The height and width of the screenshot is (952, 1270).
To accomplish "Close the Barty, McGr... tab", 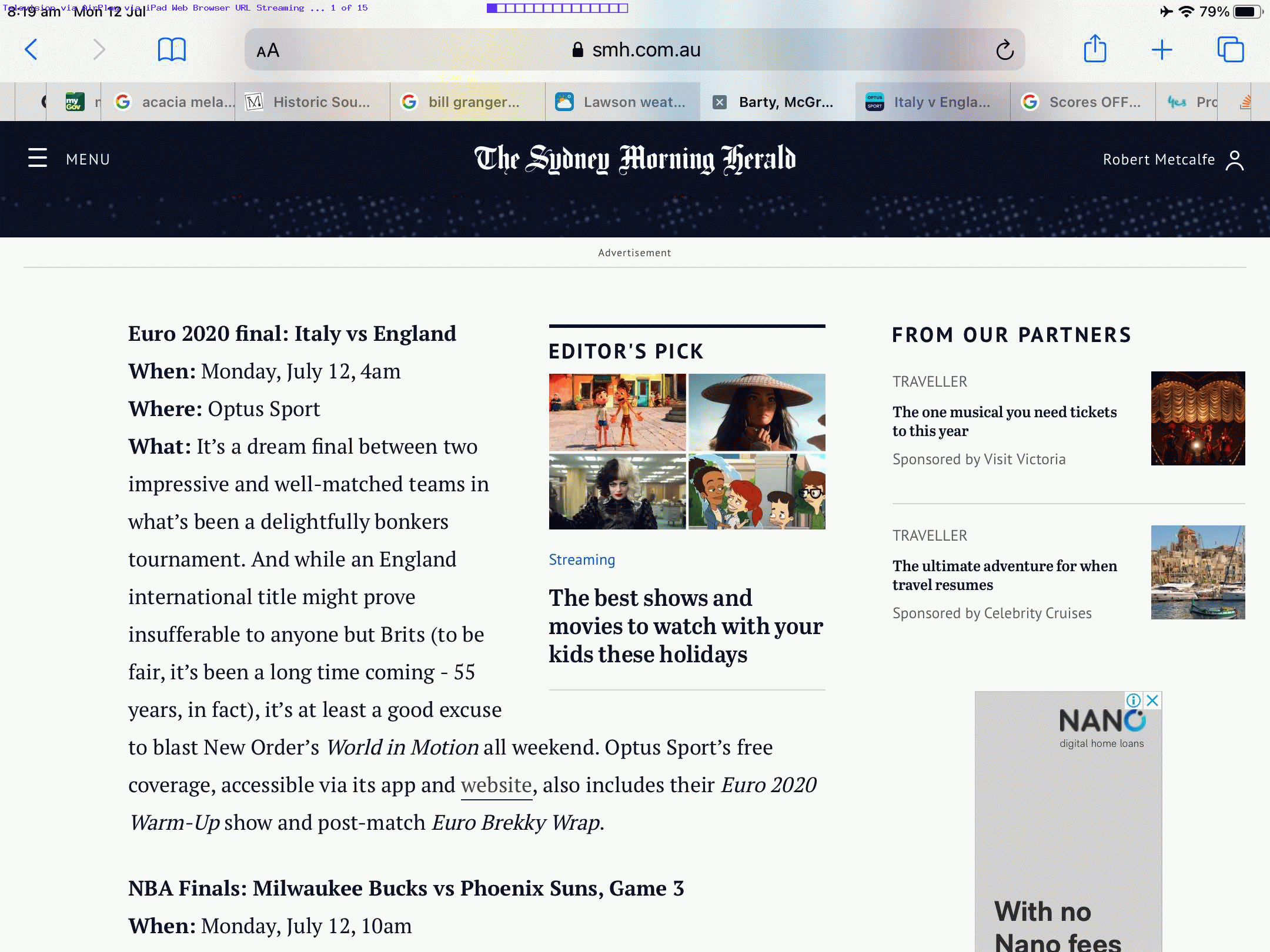I will pos(720,102).
